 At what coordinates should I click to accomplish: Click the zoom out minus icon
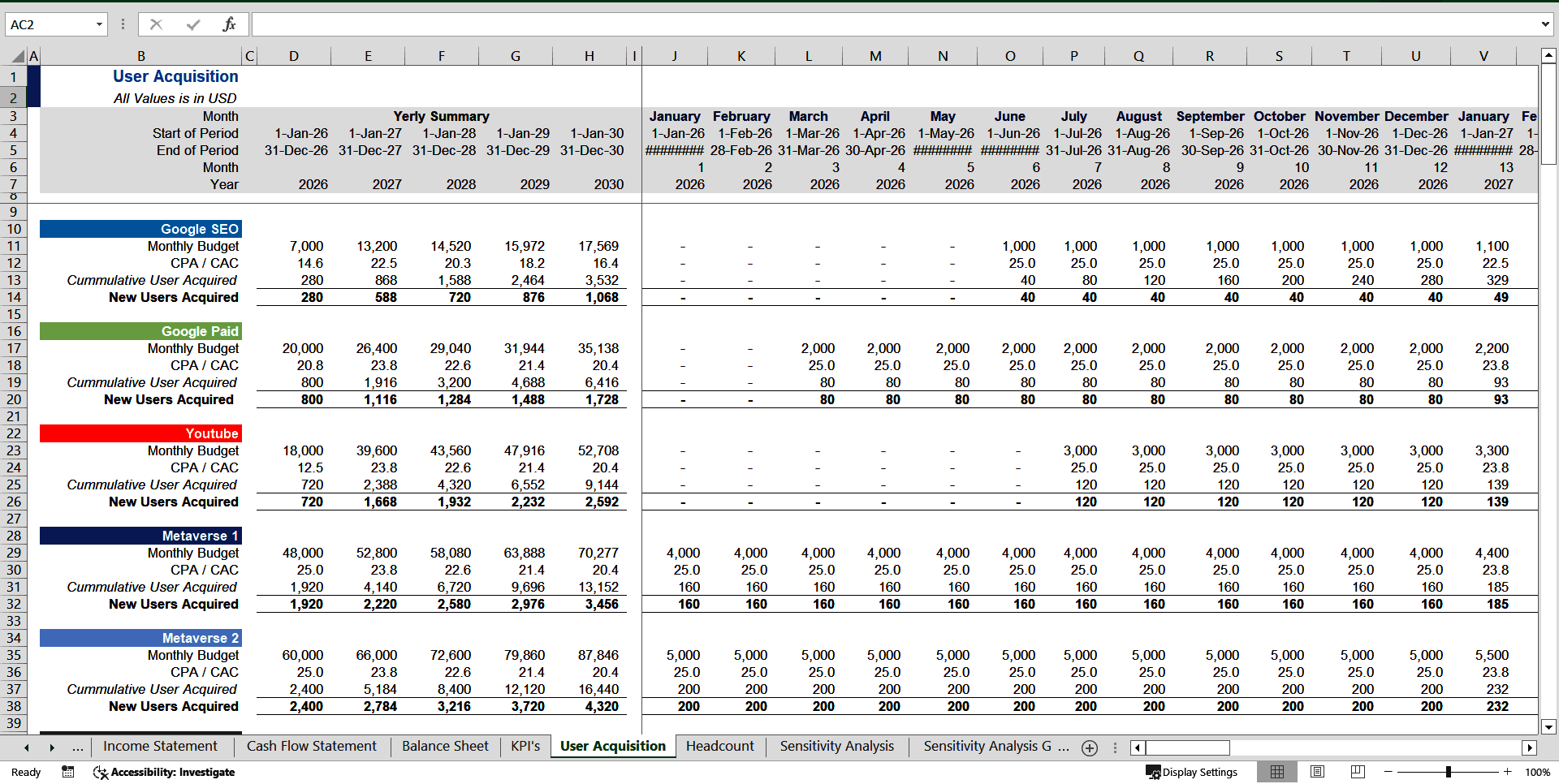[x=1388, y=772]
